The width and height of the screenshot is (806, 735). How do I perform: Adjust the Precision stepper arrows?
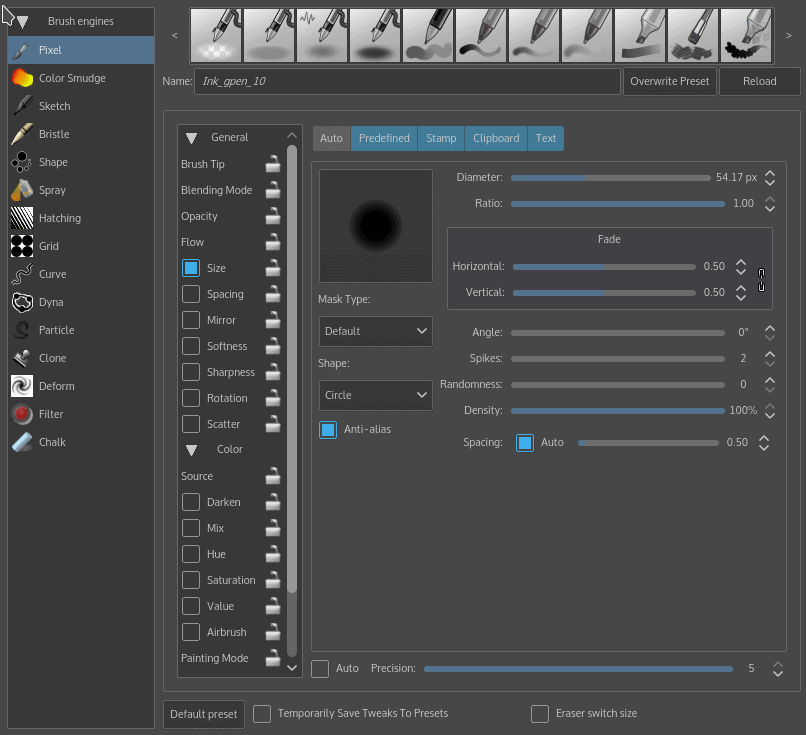778,669
